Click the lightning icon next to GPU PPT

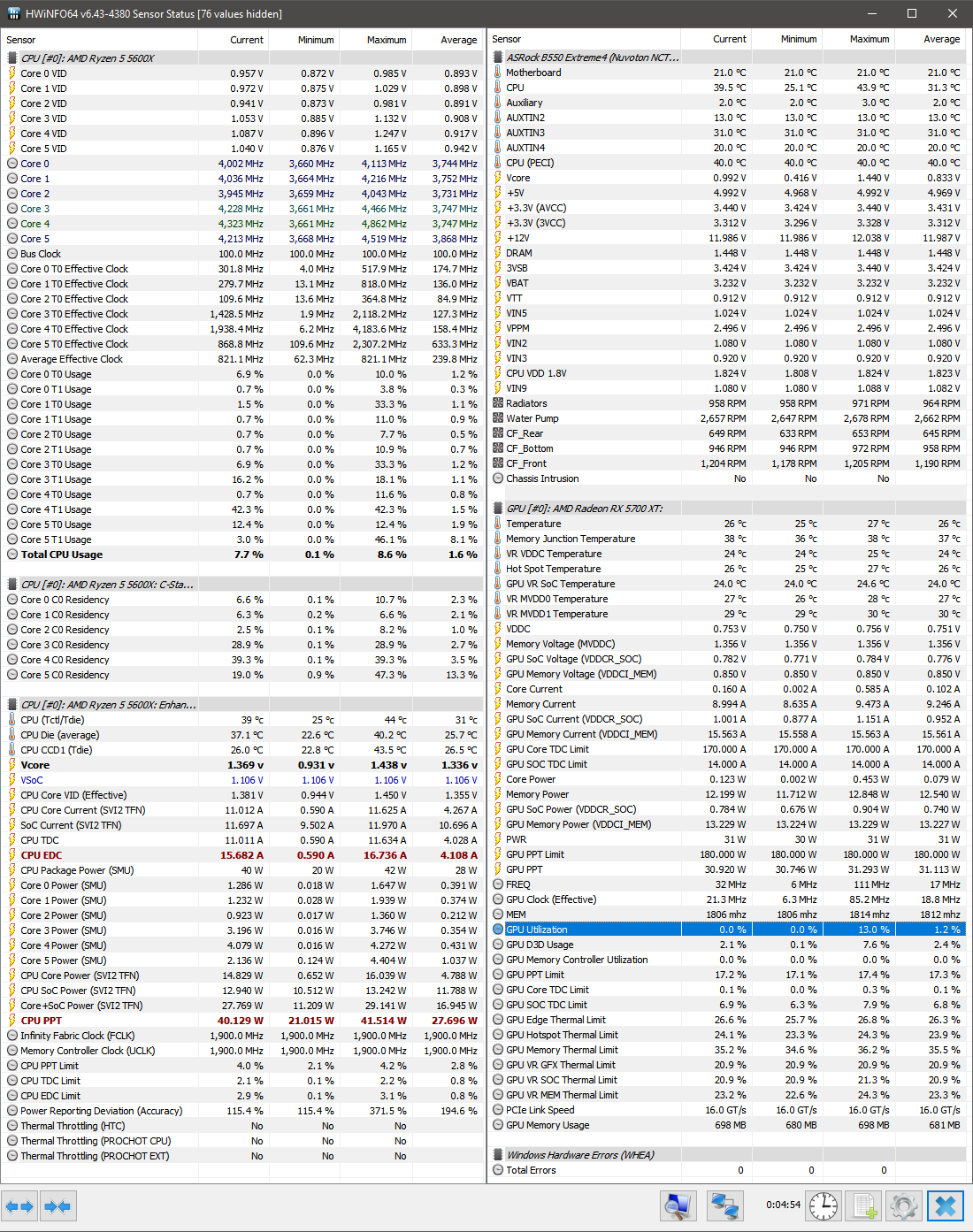[498, 869]
